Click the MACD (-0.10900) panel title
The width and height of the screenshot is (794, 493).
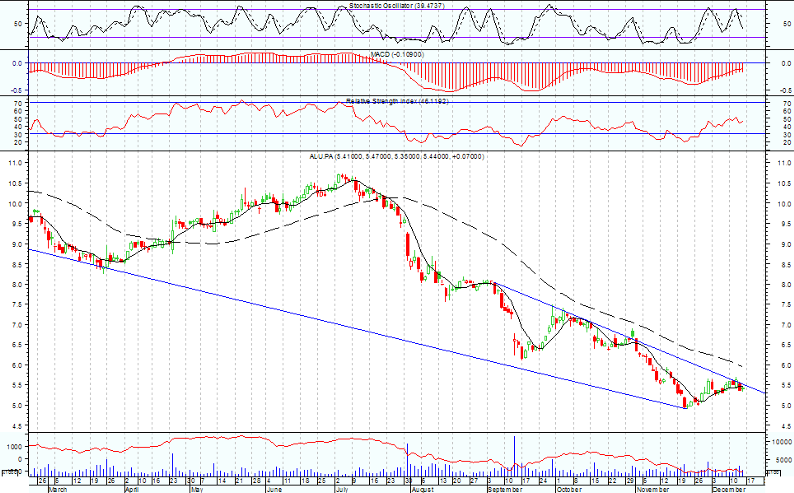tap(397, 54)
